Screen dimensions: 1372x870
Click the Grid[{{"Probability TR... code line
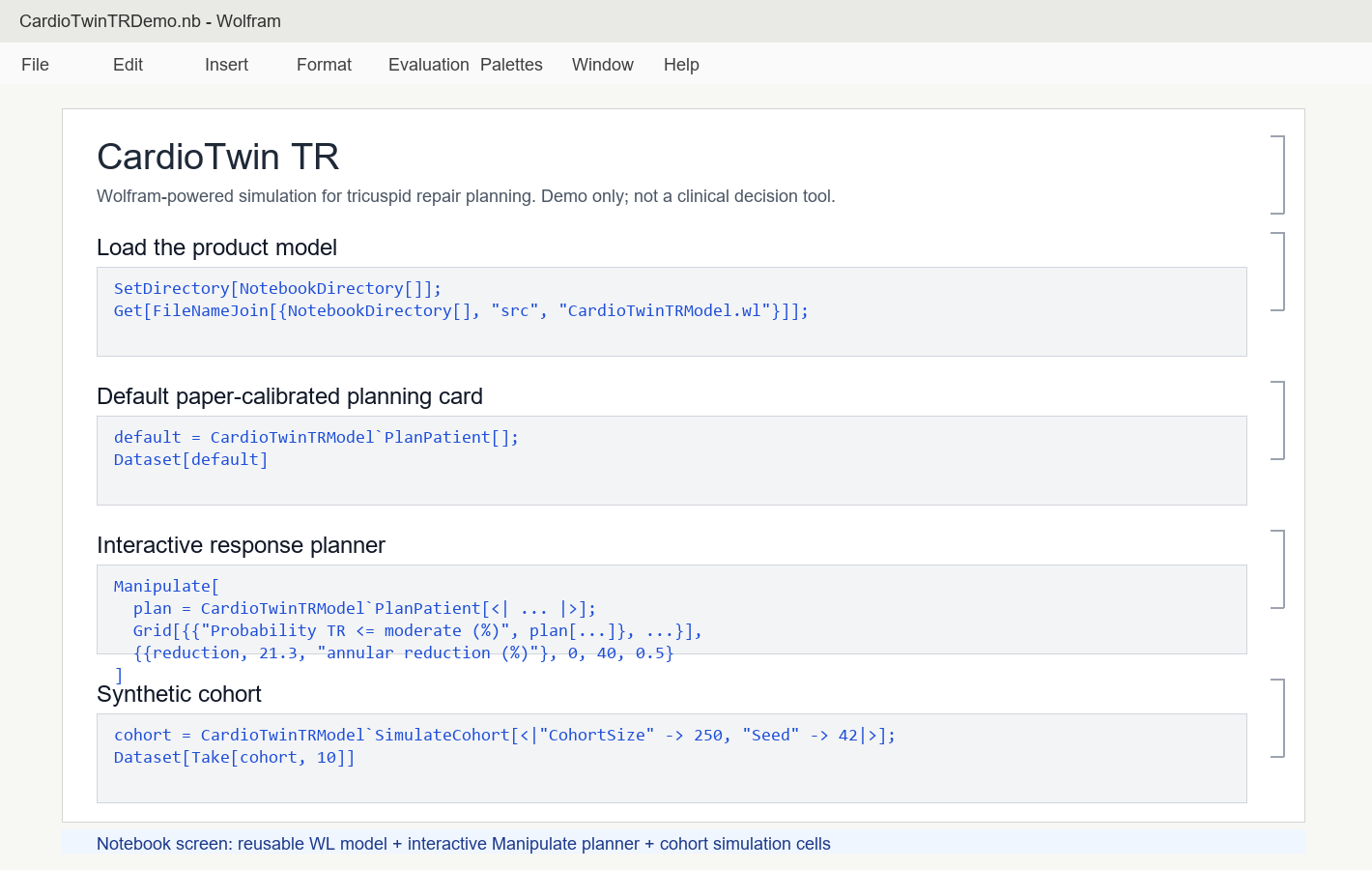coord(417,630)
